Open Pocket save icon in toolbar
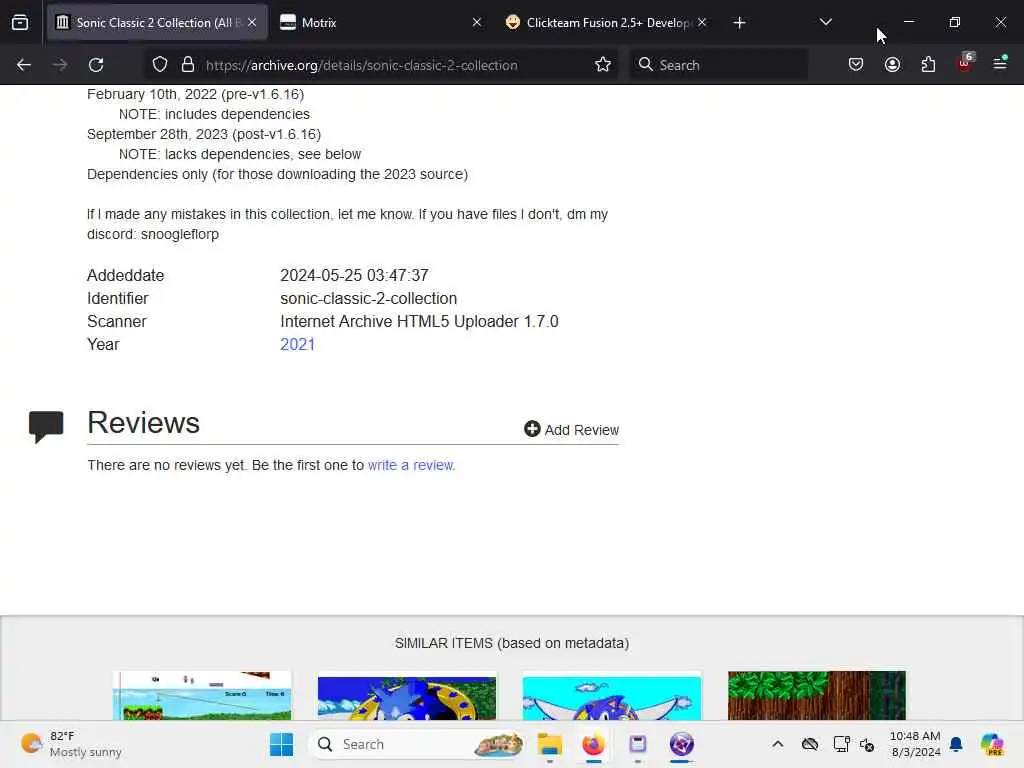This screenshot has height=768, width=1024. click(x=856, y=65)
